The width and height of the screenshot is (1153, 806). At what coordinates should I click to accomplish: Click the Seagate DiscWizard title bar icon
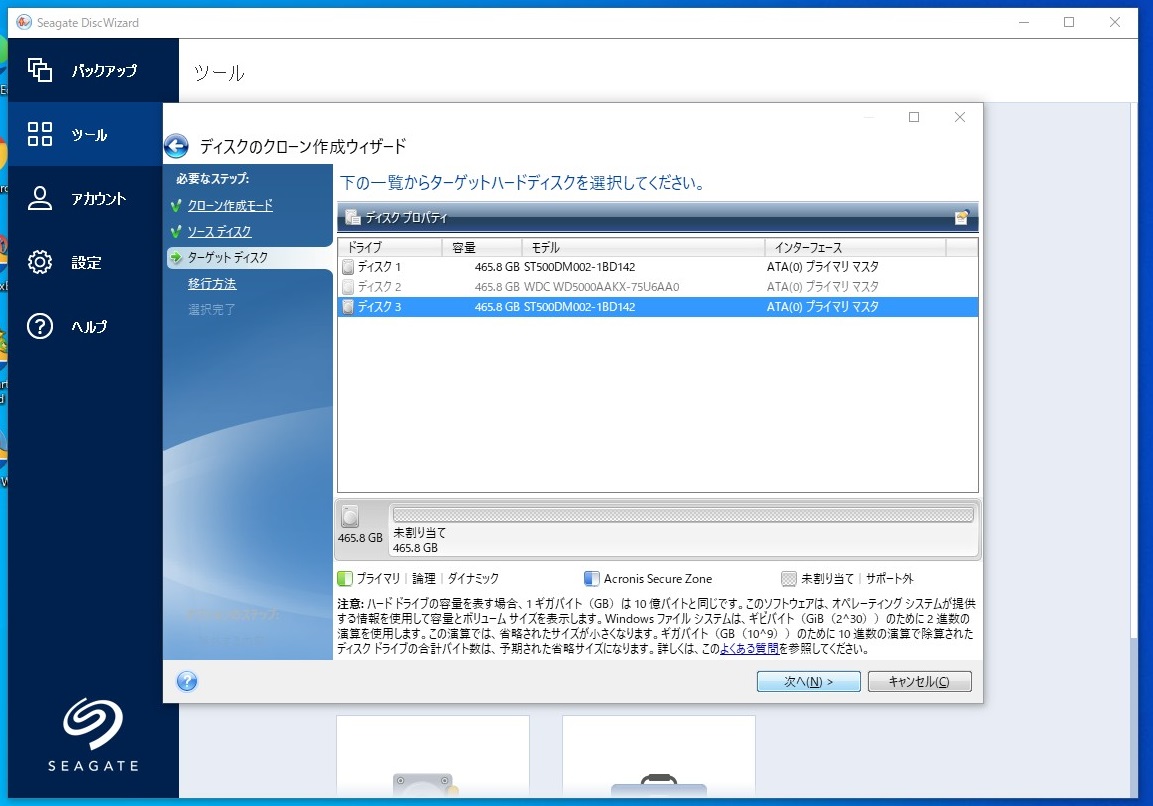[x=24, y=22]
